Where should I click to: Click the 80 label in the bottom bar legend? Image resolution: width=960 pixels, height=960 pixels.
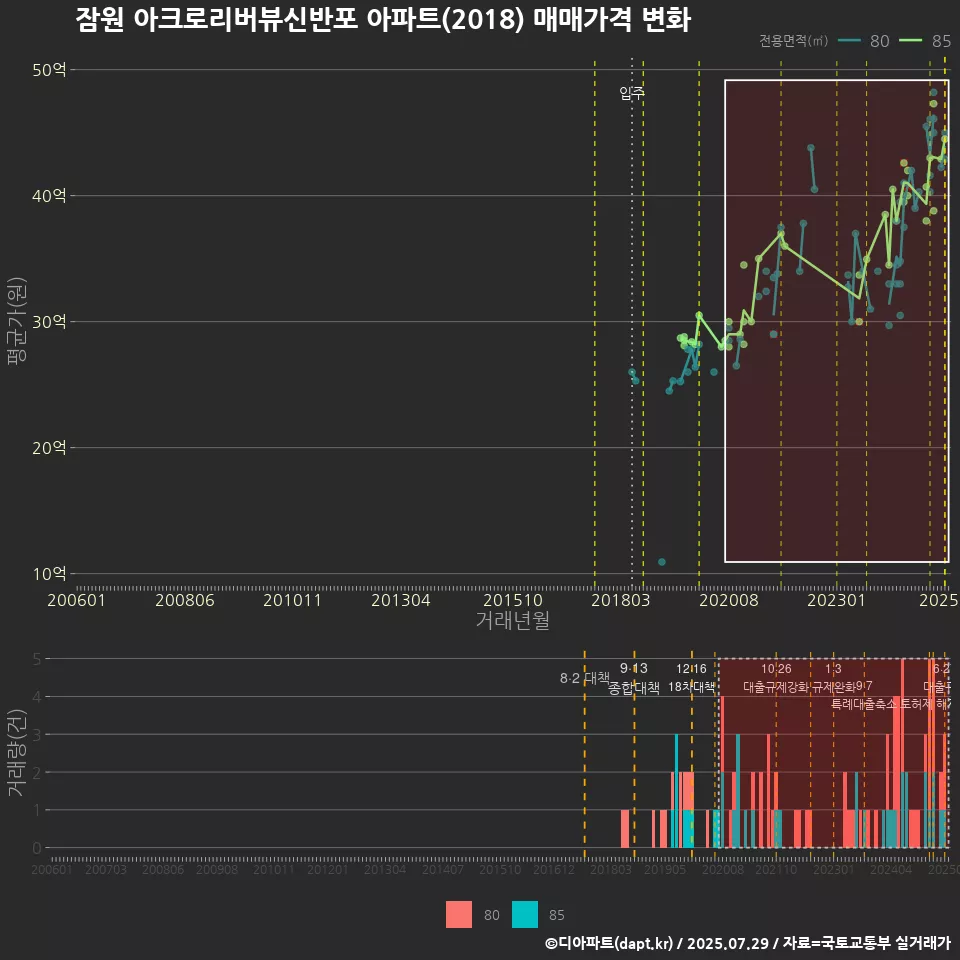click(492, 915)
